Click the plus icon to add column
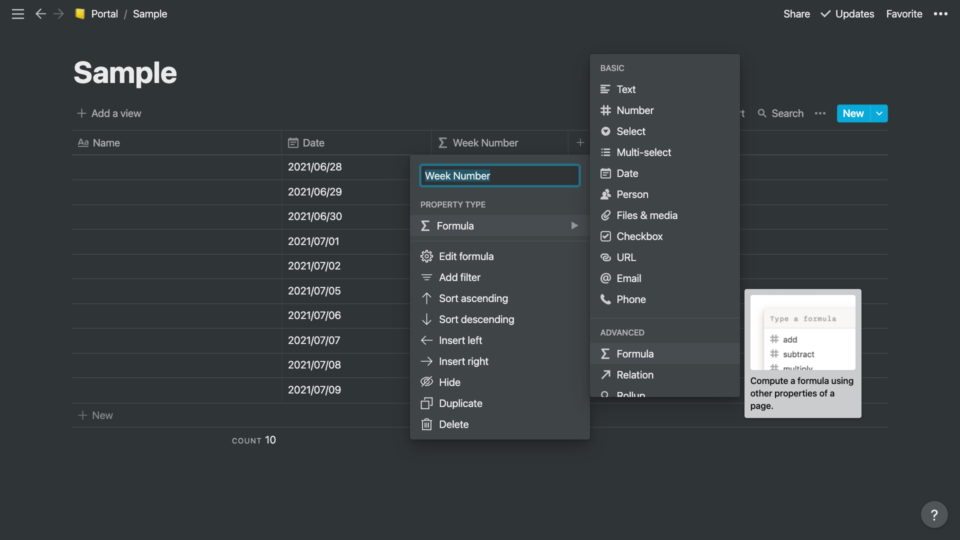 pos(580,143)
